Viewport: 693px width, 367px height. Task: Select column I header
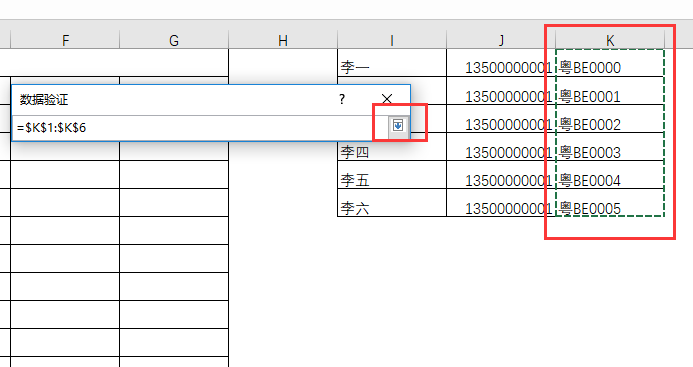(392, 40)
